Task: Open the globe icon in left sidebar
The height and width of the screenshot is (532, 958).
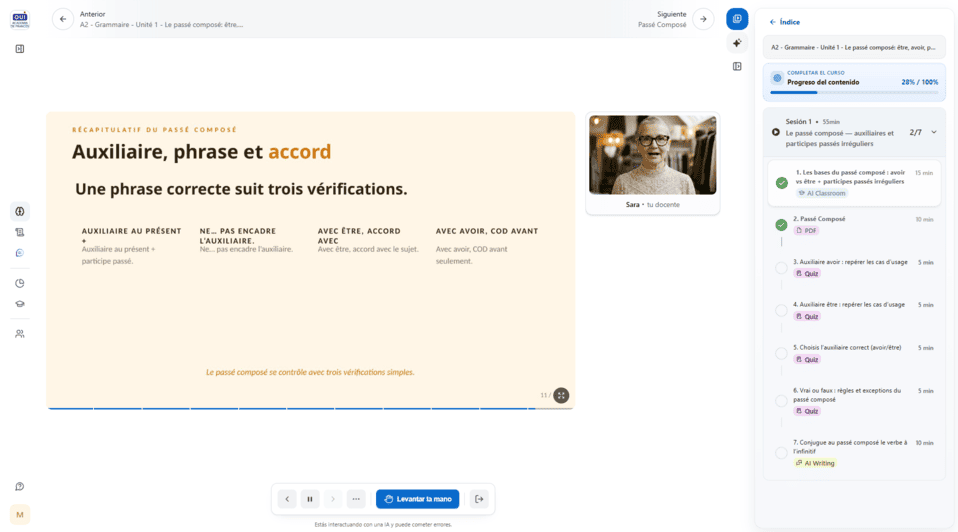Action: coord(20,211)
